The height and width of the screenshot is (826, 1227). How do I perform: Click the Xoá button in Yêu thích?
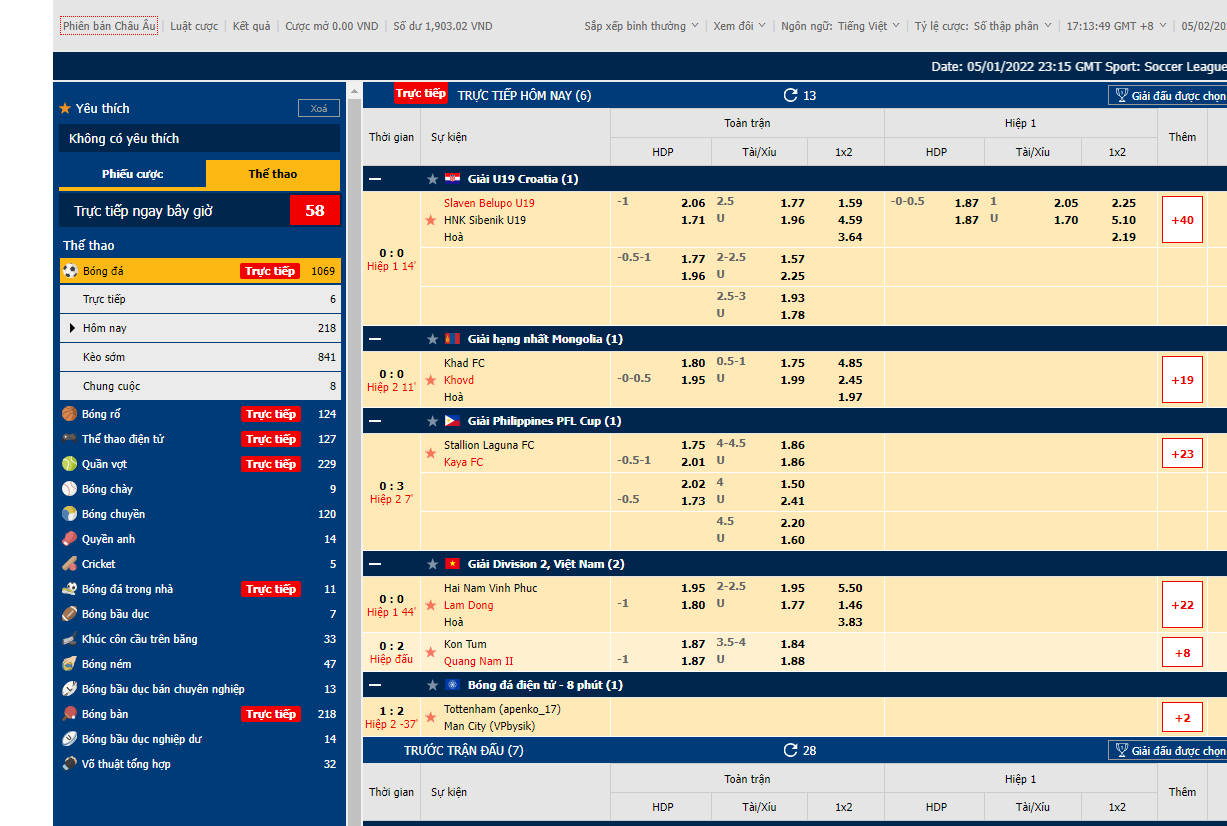[318, 109]
